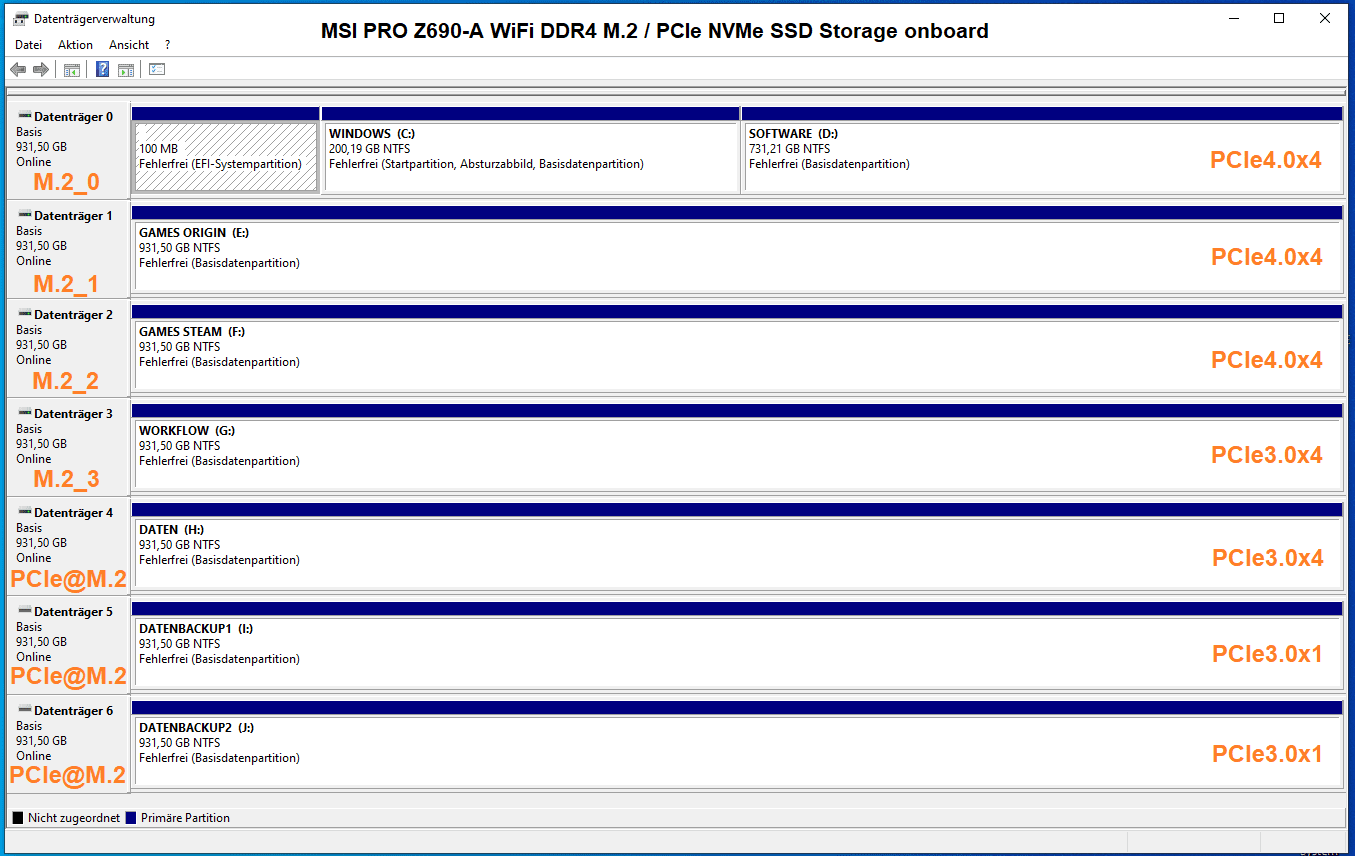Select the 100 MB EFI system partition
The width and height of the screenshot is (1355, 856).
[226, 150]
